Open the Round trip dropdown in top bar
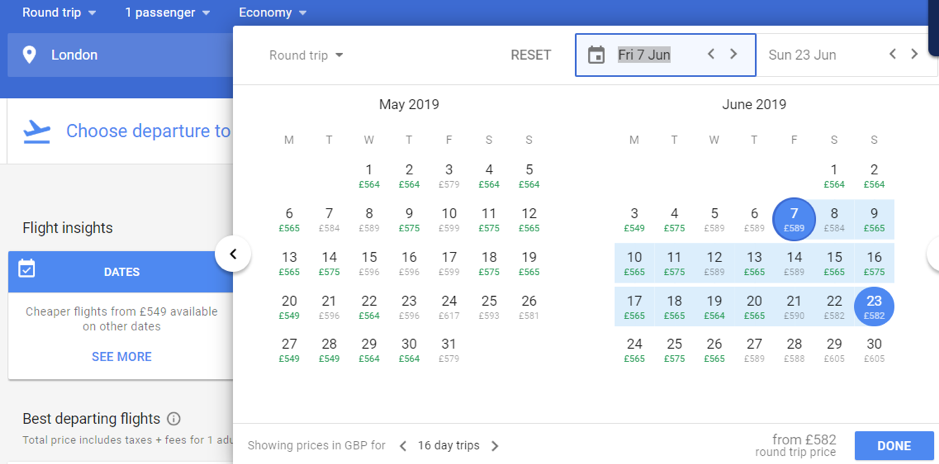Viewport: 939px width, 464px height. pos(59,13)
